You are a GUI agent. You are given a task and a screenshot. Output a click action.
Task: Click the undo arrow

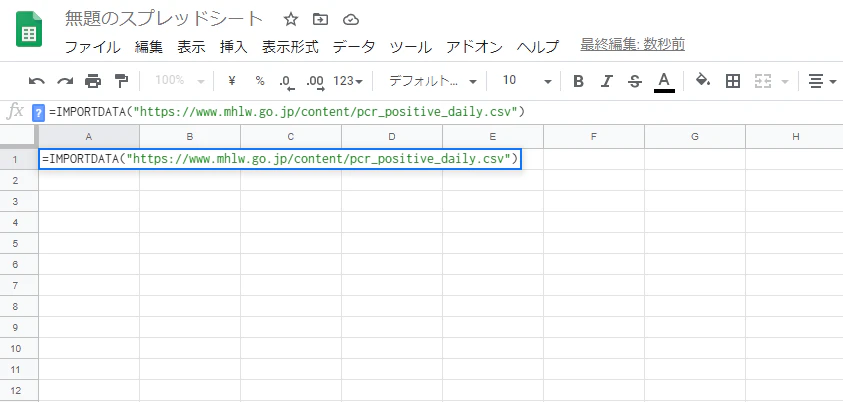pyautogui.click(x=37, y=81)
